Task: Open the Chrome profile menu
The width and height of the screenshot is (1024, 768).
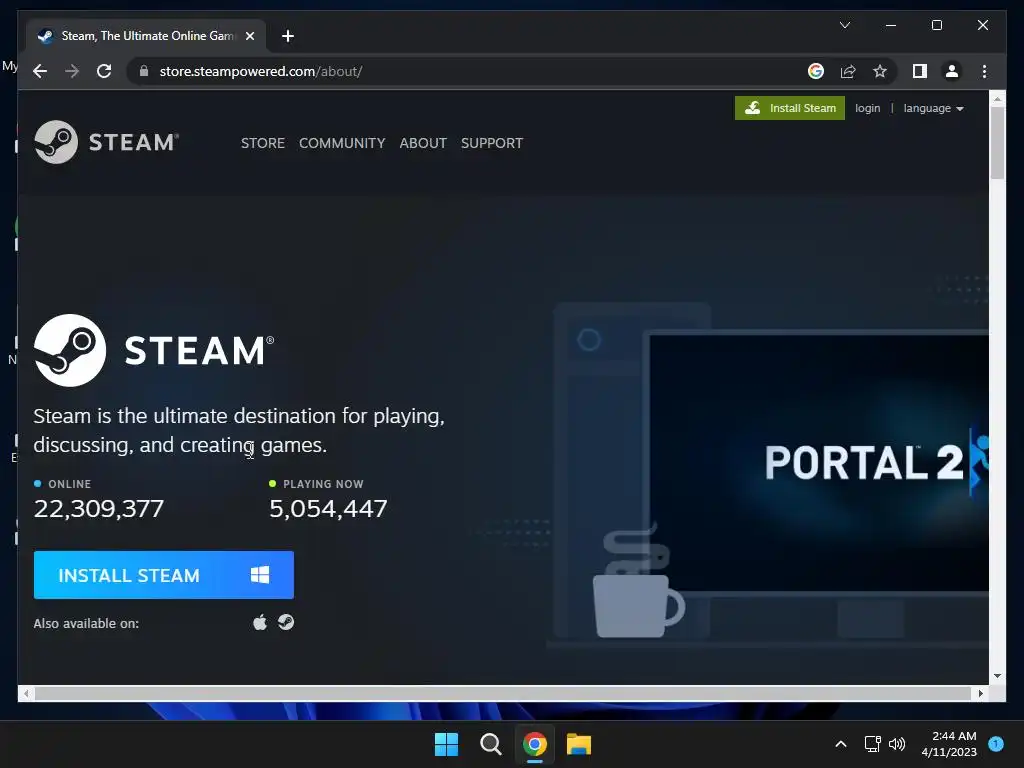Action: (952, 71)
